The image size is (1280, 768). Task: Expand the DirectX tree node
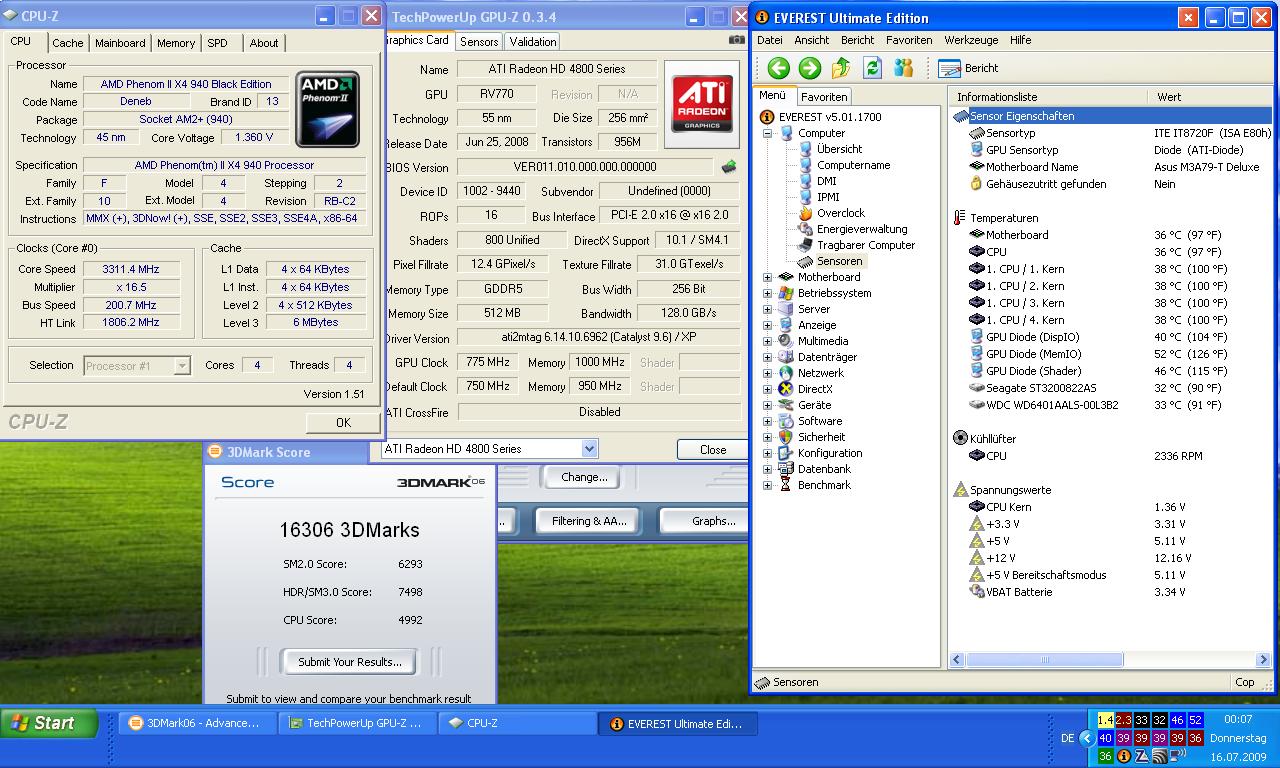click(x=768, y=389)
